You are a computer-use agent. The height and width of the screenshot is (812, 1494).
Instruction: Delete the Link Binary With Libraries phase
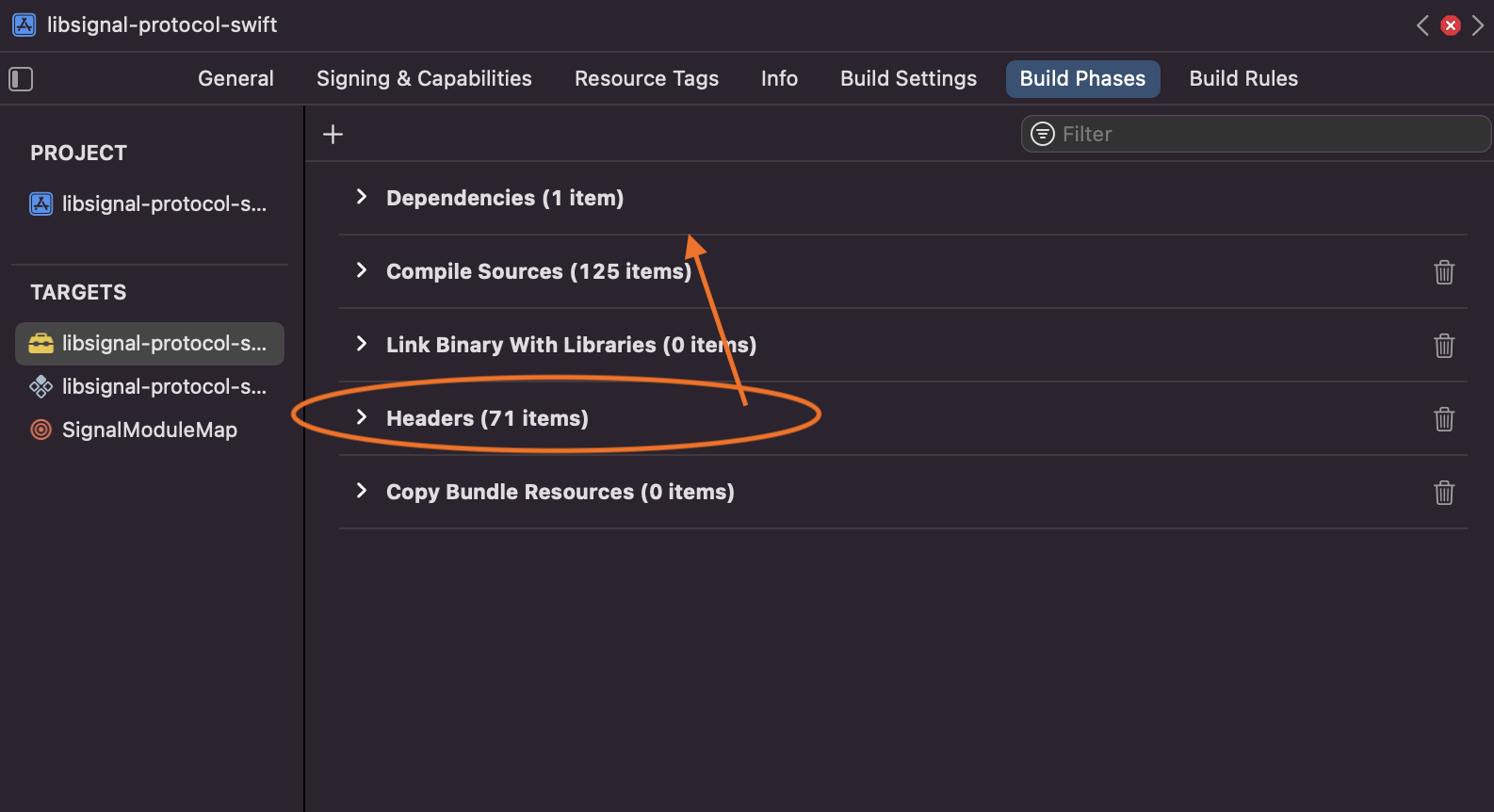pyautogui.click(x=1444, y=346)
